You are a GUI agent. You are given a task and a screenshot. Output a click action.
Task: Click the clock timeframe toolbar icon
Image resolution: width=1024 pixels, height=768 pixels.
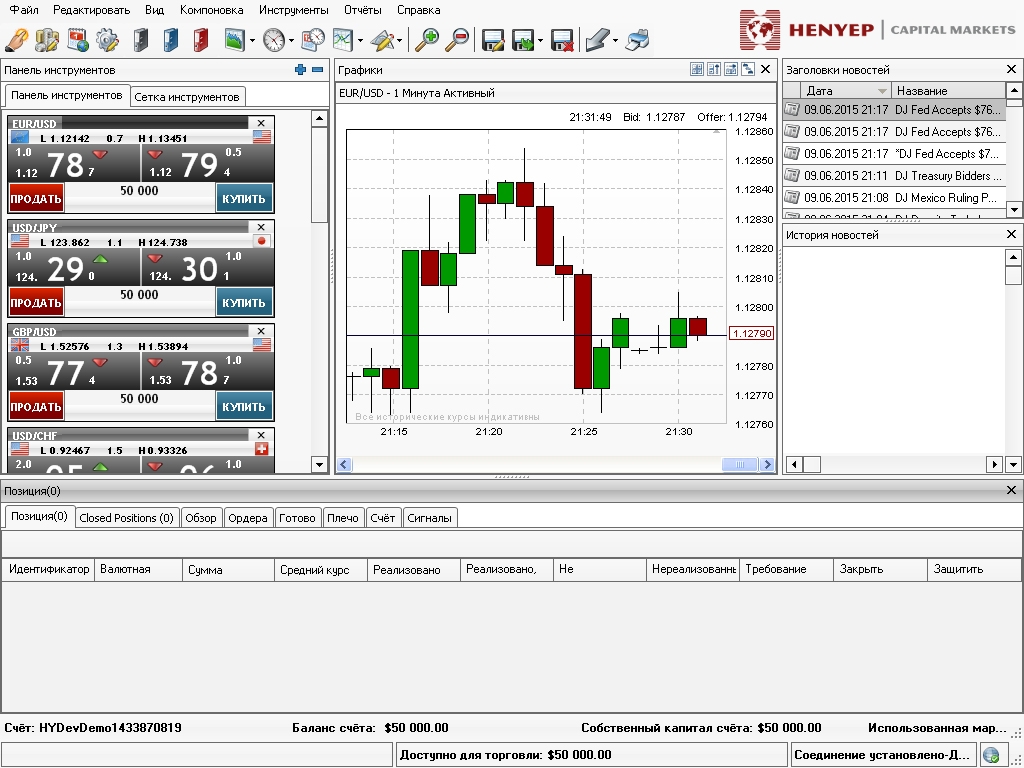273,40
